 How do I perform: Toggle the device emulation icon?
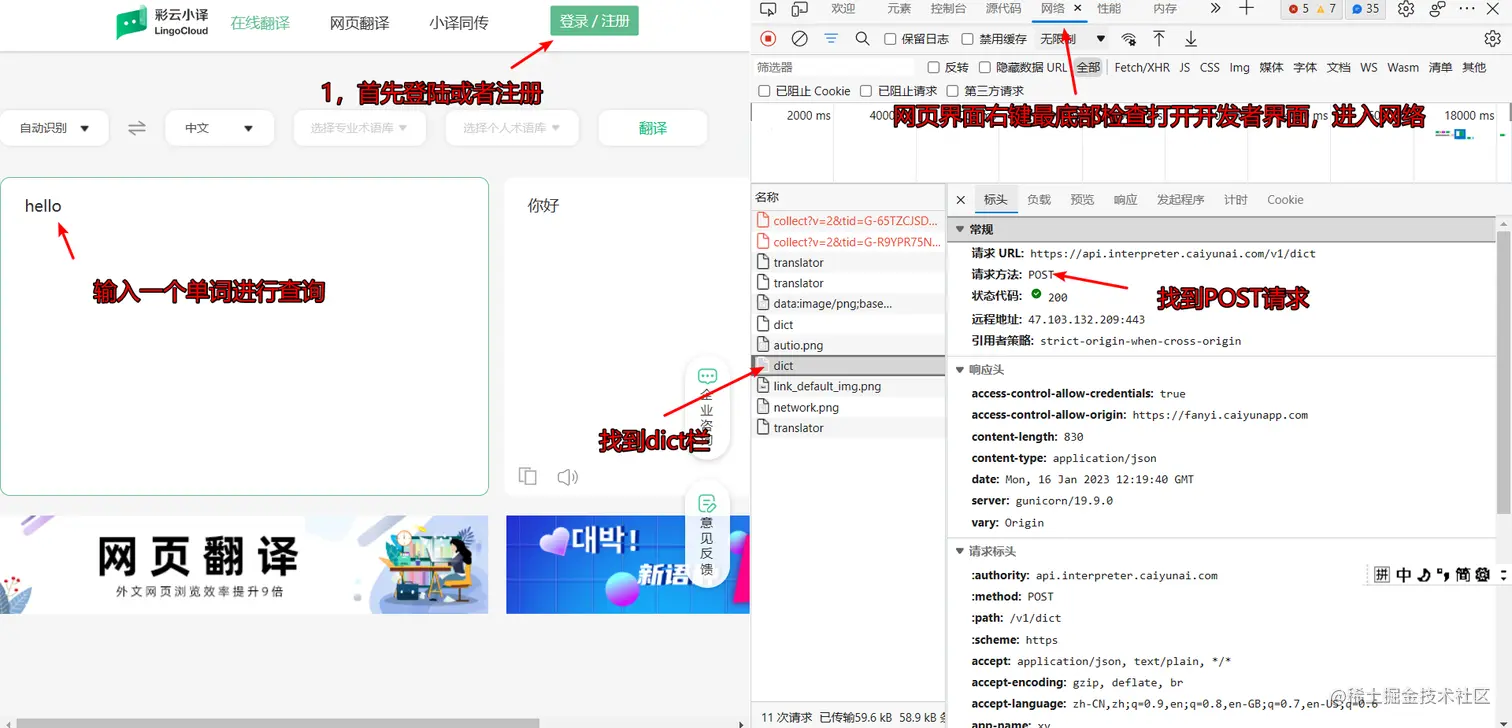tap(800, 9)
